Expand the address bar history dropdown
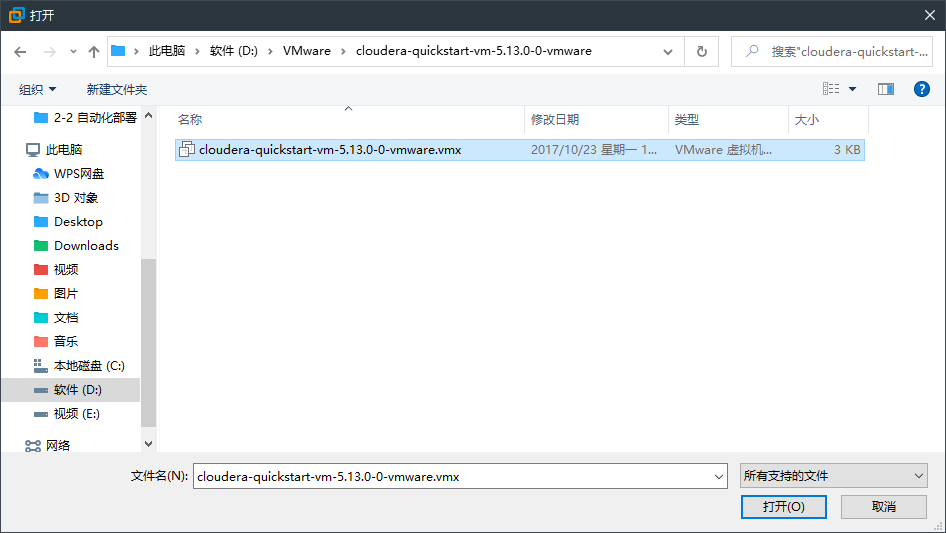 point(668,52)
